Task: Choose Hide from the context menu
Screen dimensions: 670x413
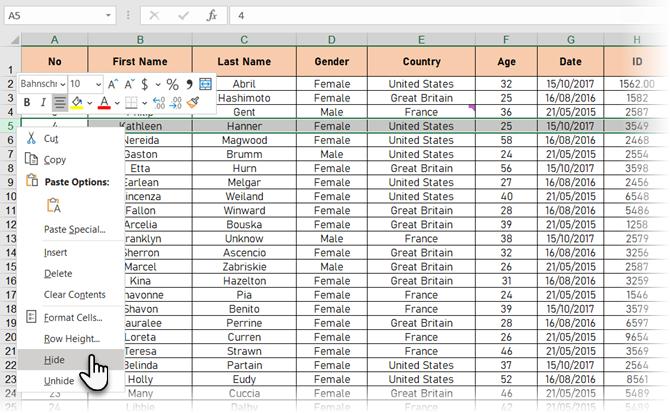Action: tap(71, 360)
